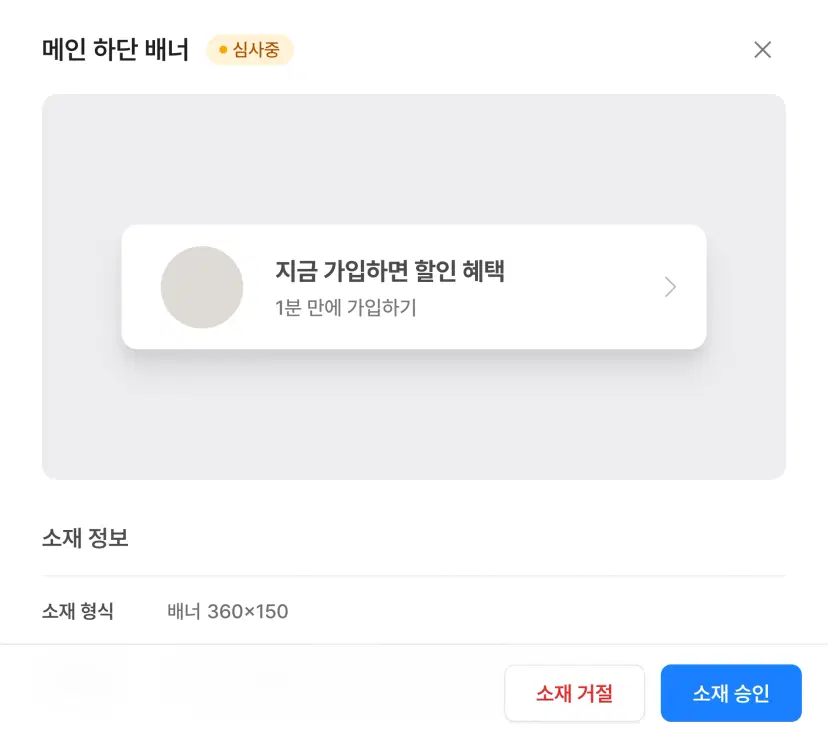
Task: Click the 메인 하단 배너 dialog title
Action: tap(115, 50)
